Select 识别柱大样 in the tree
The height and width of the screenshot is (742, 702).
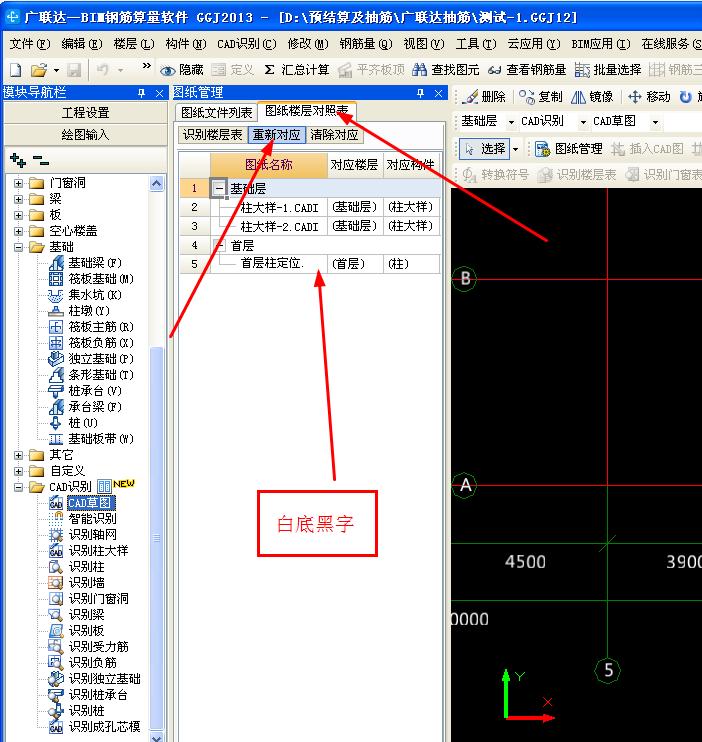click(89, 551)
